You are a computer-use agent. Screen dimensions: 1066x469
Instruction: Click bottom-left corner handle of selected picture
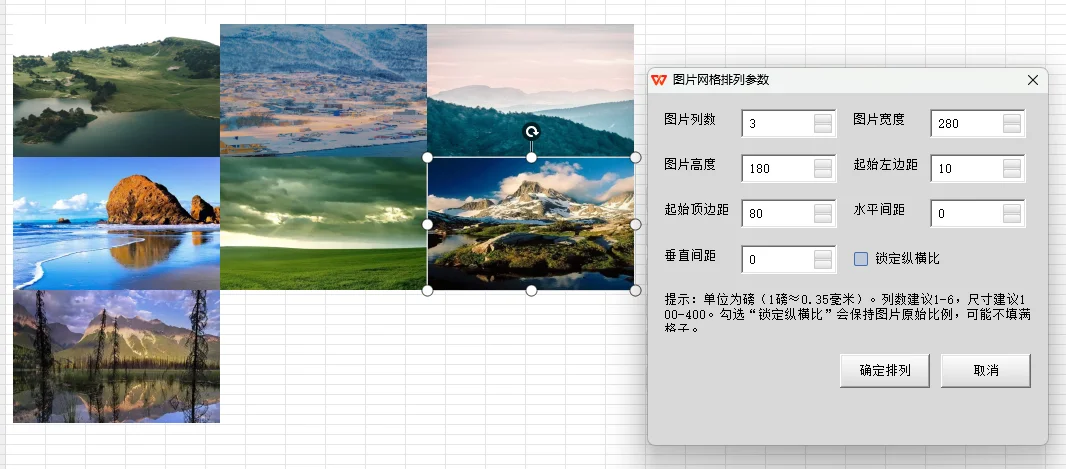tap(428, 290)
